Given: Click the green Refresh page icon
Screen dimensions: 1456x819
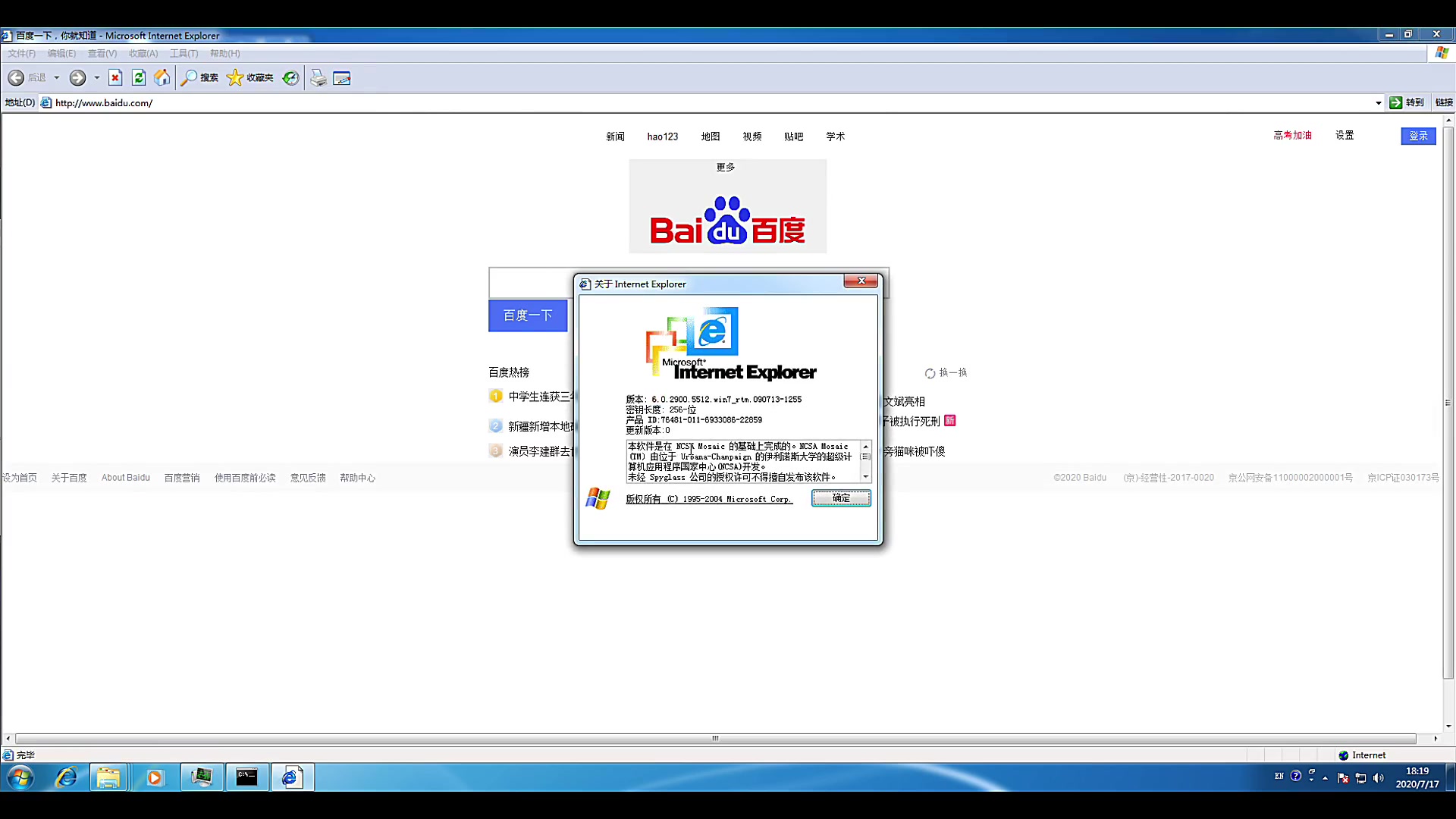Looking at the screenshot, I should [139, 77].
